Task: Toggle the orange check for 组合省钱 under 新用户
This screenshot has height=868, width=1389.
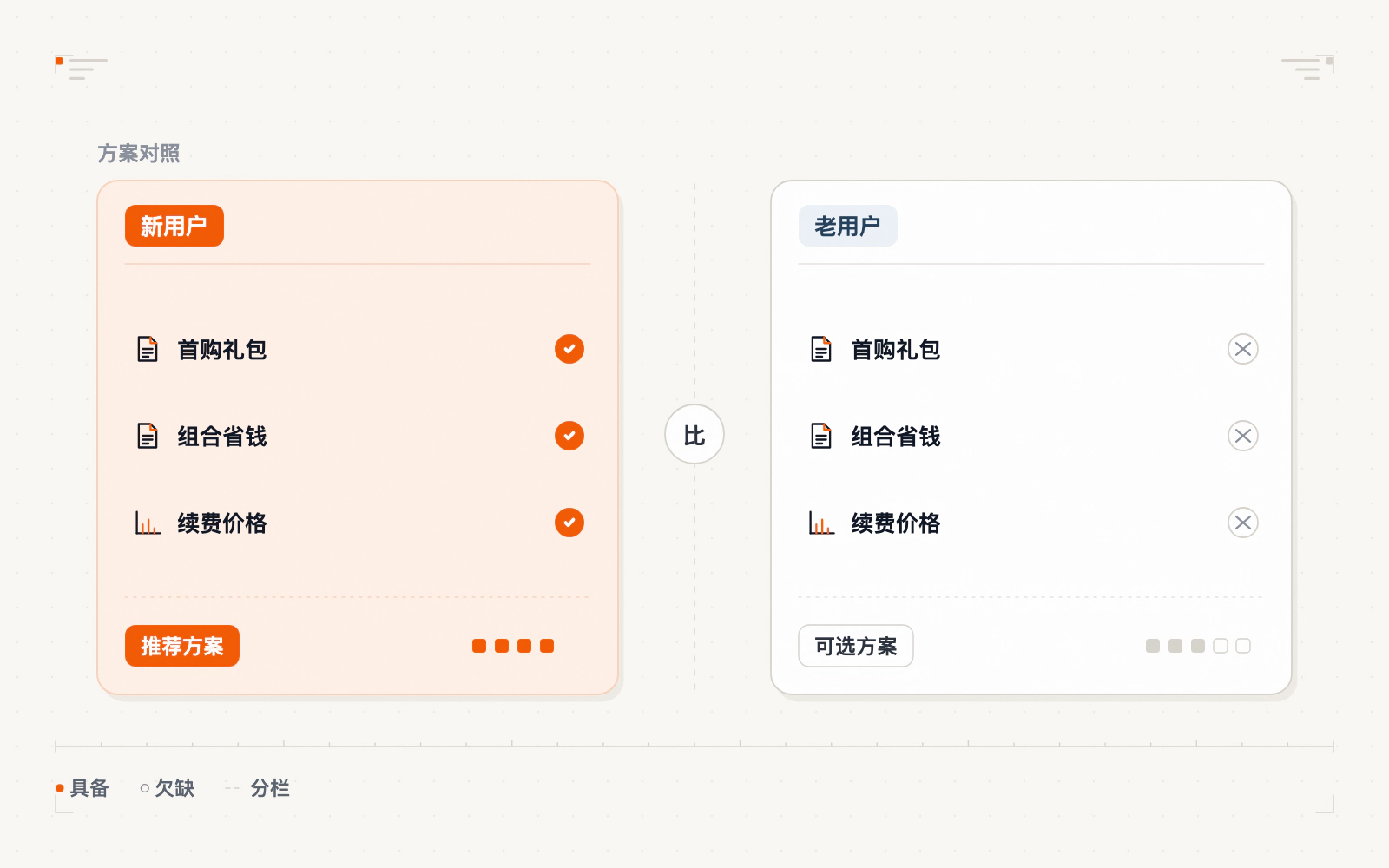Action: [x=569, y=436]
